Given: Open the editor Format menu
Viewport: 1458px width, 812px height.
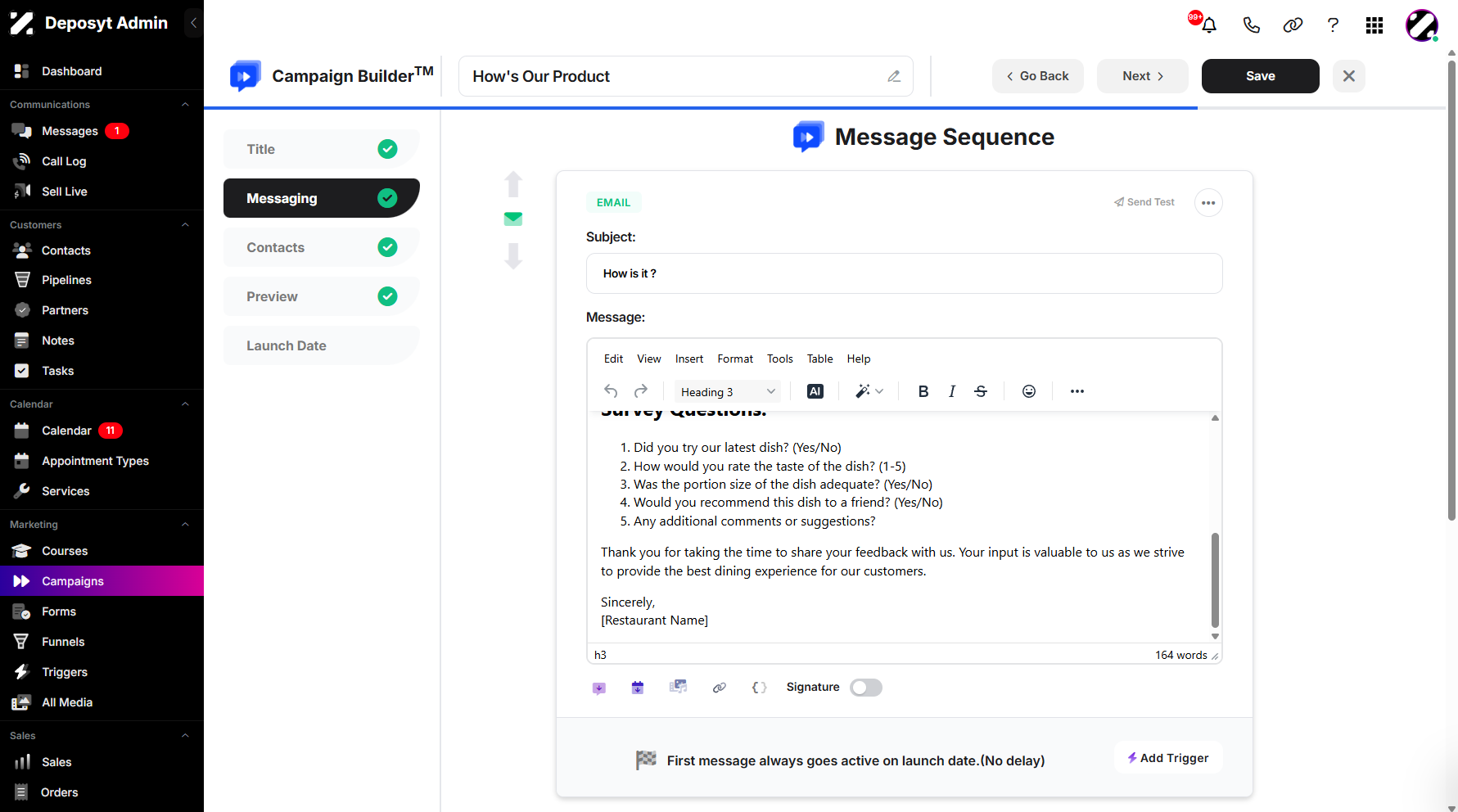Looking at the screenshot, I should [735, 359].
